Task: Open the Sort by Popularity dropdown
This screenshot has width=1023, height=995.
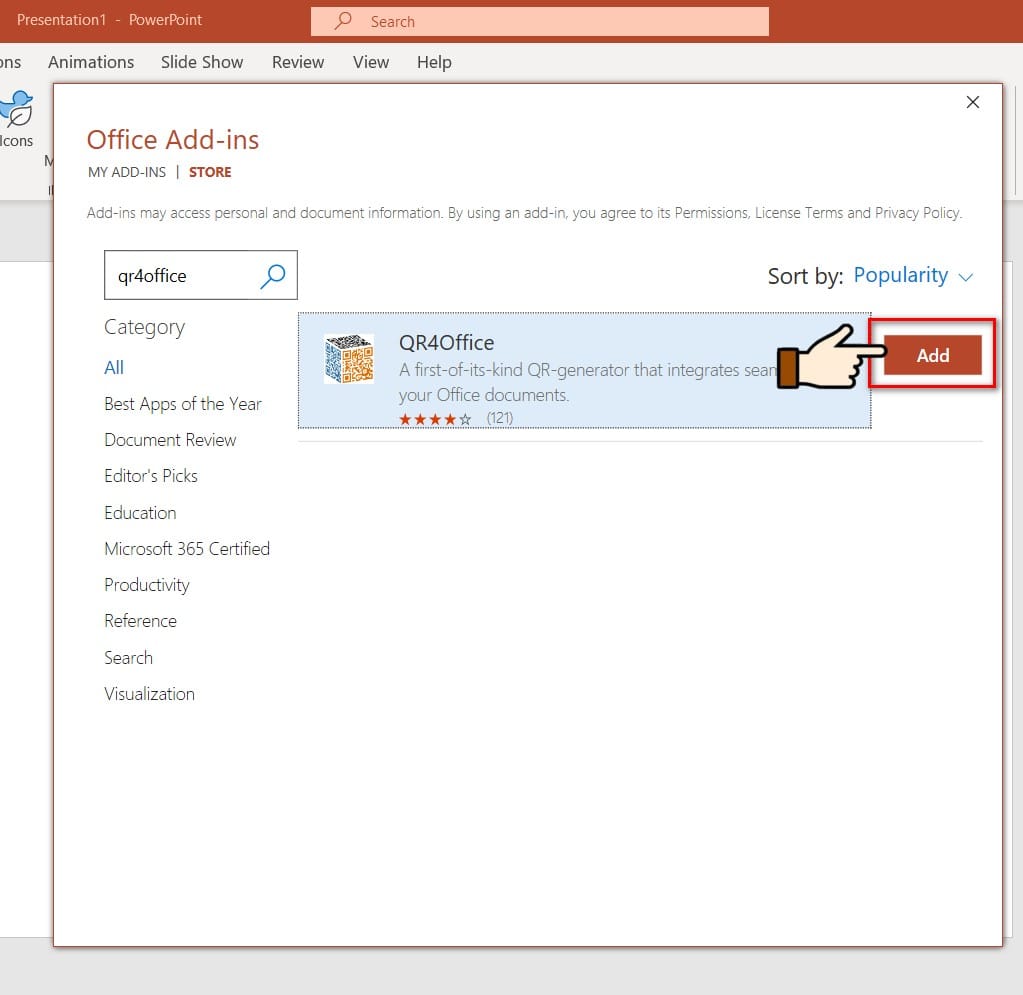Action: [x=912, y=276]
